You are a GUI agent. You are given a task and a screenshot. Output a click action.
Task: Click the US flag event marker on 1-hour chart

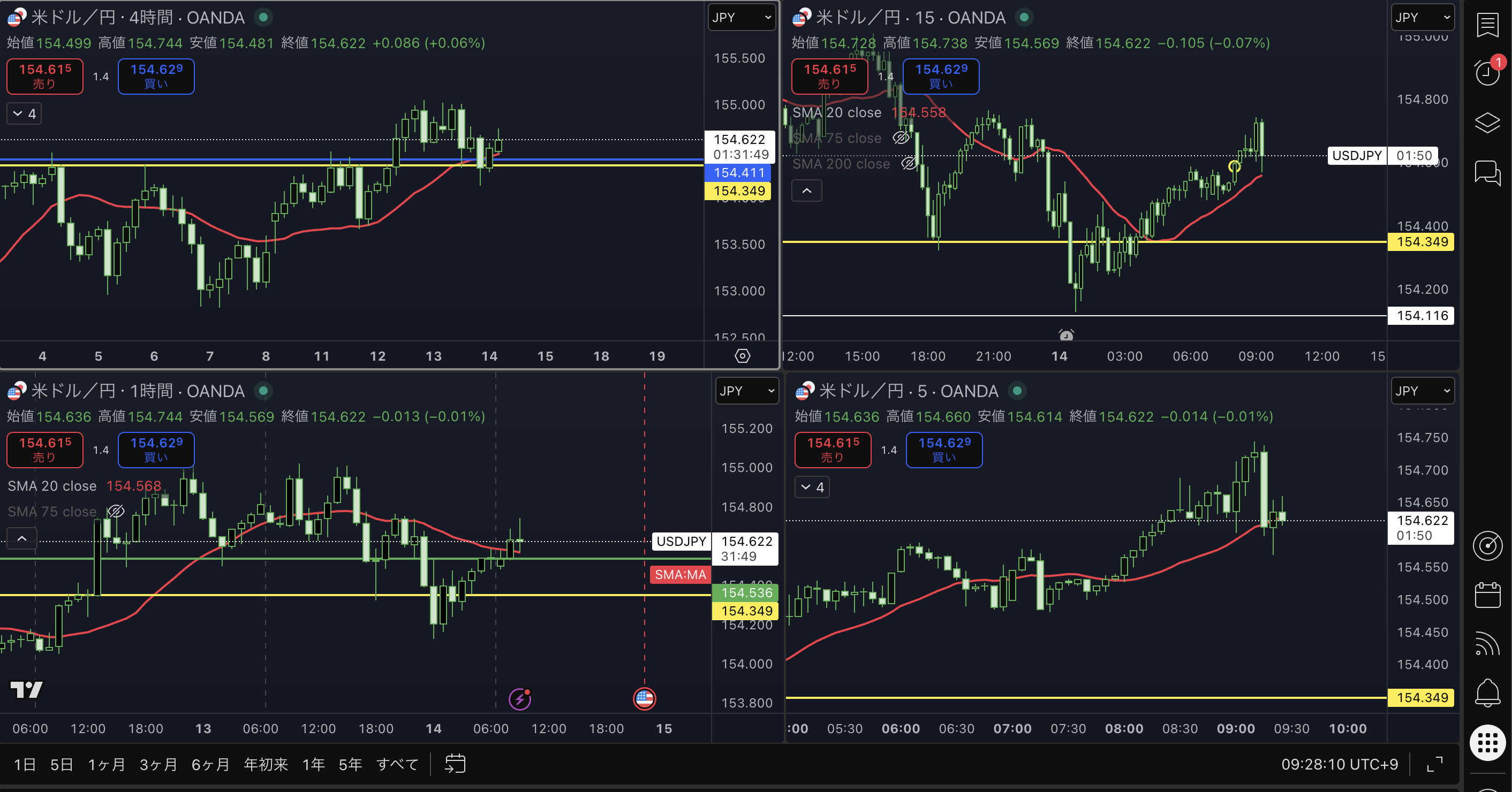click(x=644, y=698)
